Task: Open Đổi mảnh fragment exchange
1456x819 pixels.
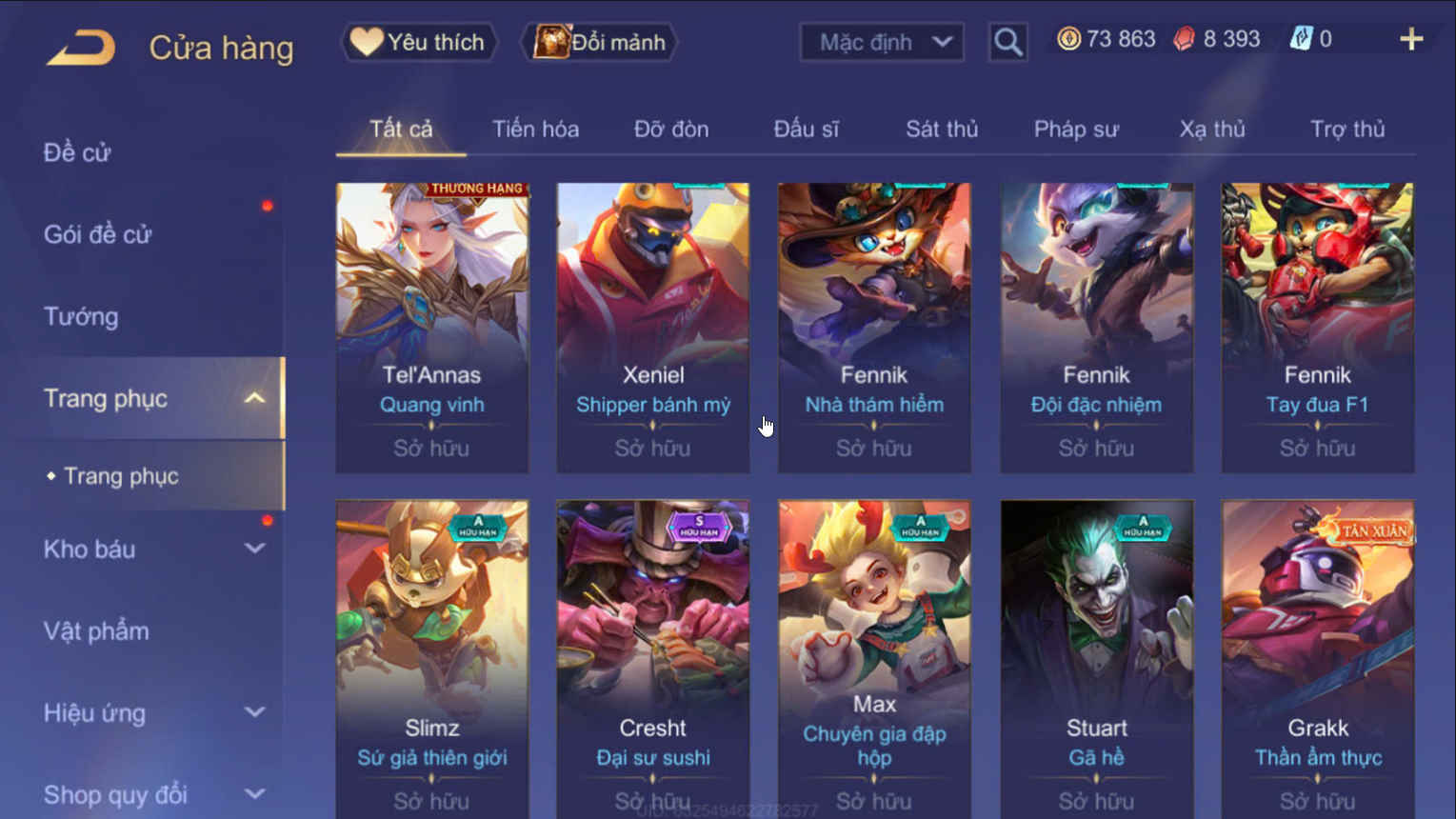Action: (x=600, y=42)
